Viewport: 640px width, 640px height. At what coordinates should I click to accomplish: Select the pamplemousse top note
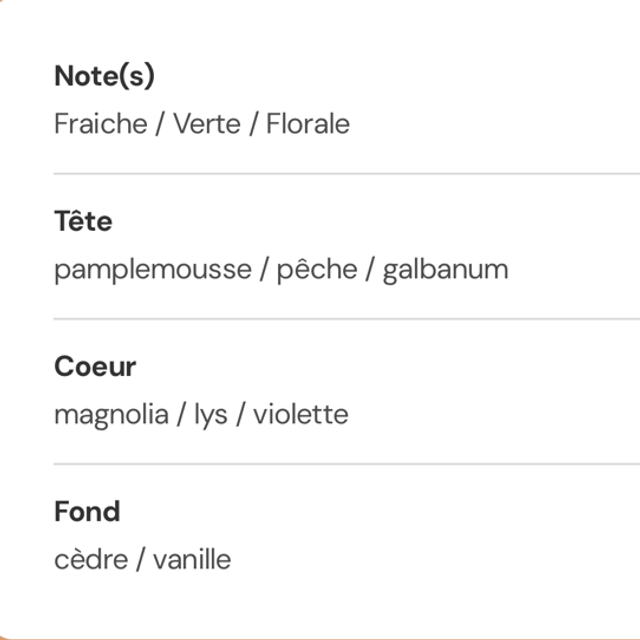(x=152, y=270)
